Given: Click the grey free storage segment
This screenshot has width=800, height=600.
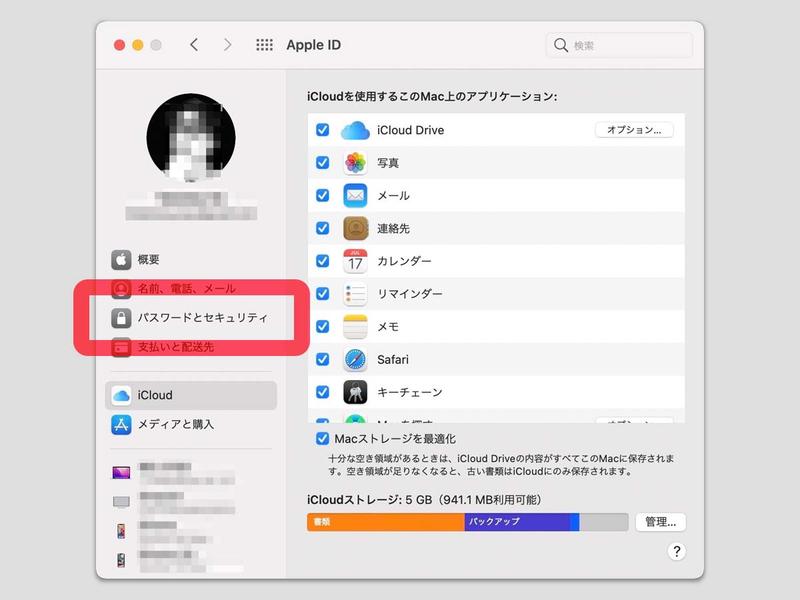Looking at the screenshot, I should (604, 522).
